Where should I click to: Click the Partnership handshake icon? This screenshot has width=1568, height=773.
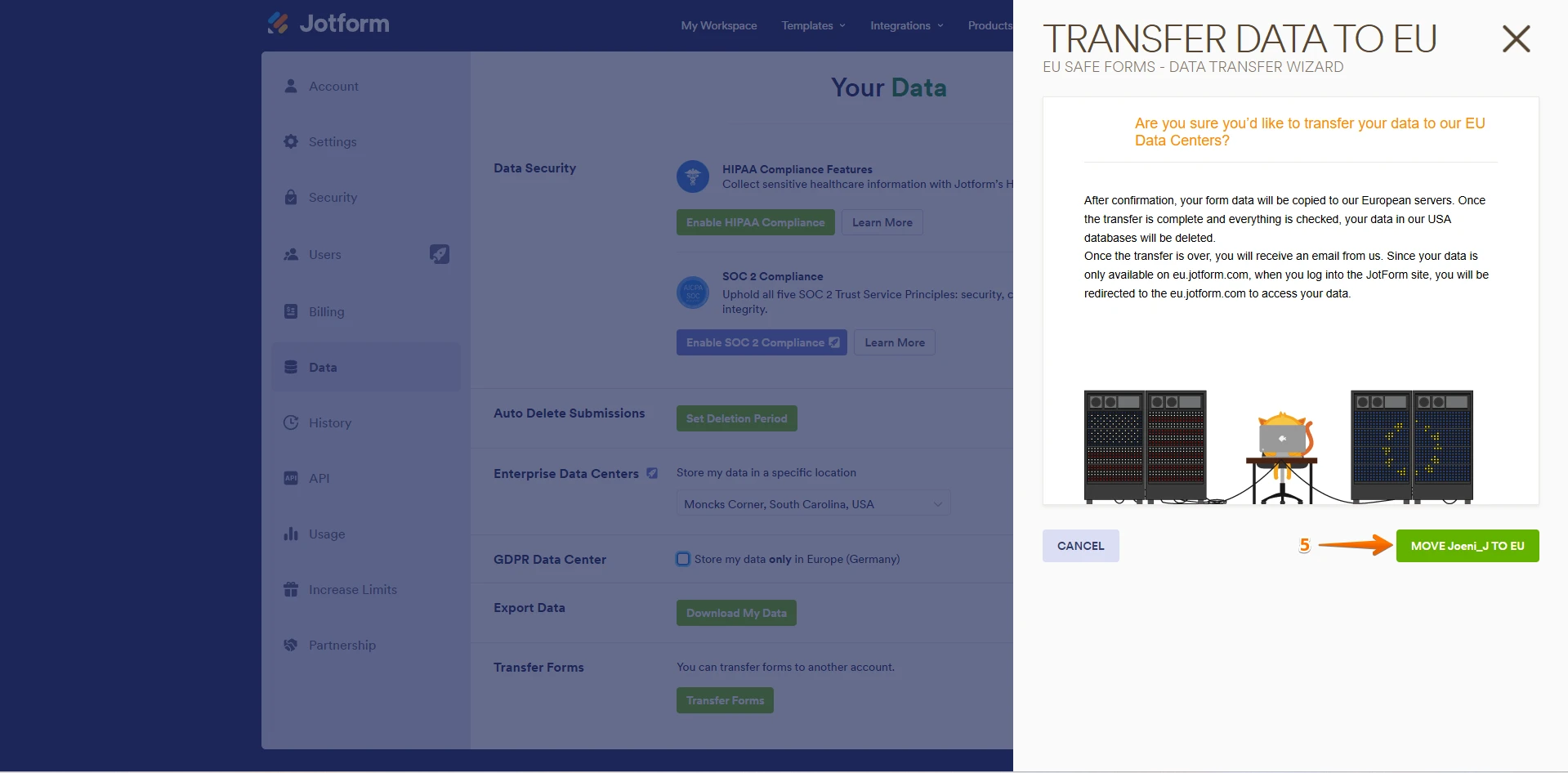(291, 645)
